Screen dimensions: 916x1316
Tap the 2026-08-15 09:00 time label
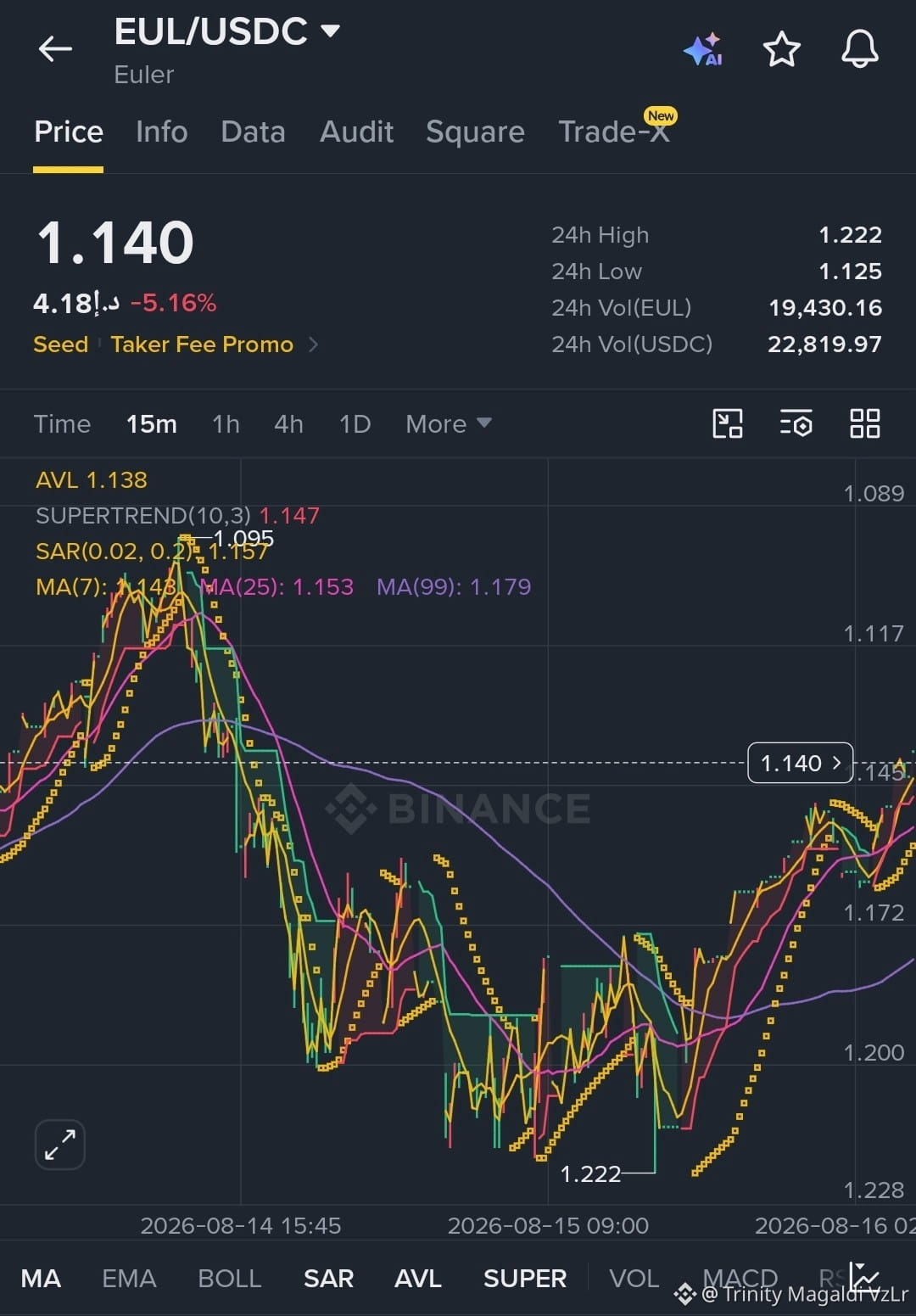point(548,1225)
